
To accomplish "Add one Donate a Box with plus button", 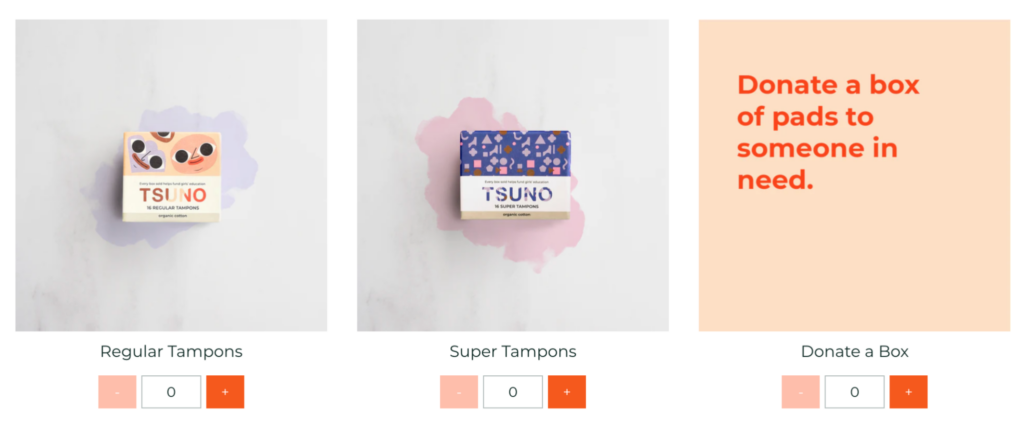I will (x=908, y=392).
